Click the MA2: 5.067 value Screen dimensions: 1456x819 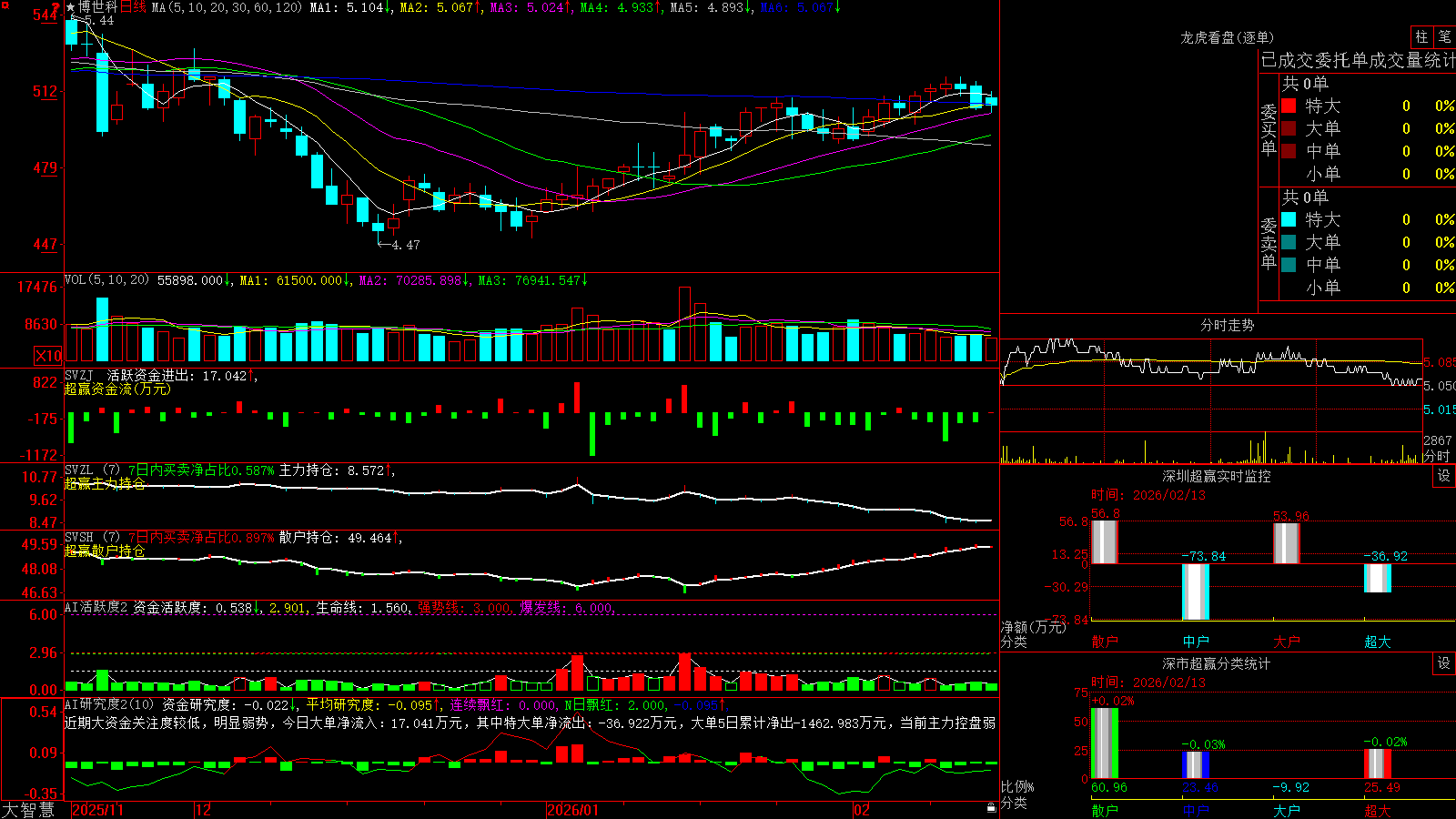(441, 7)
